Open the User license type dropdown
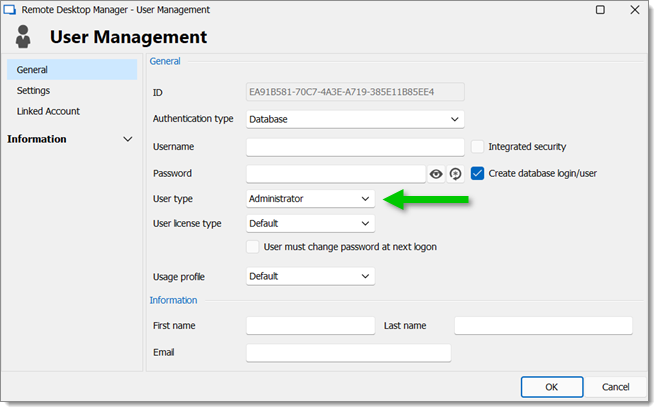 pyautogui.click(x=310, y=224)
